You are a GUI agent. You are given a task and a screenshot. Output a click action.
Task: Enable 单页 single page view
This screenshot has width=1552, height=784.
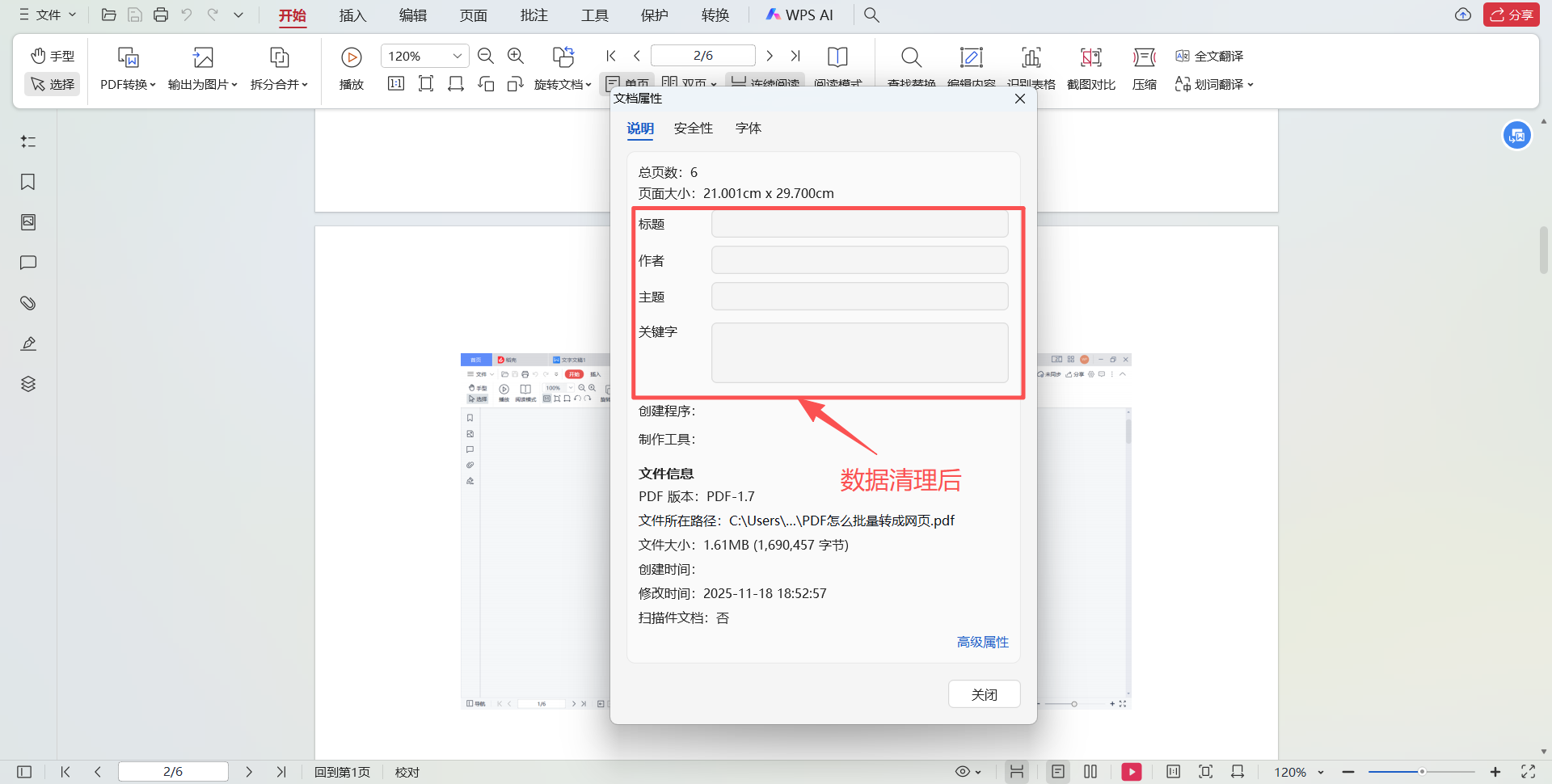pos(629,81)
